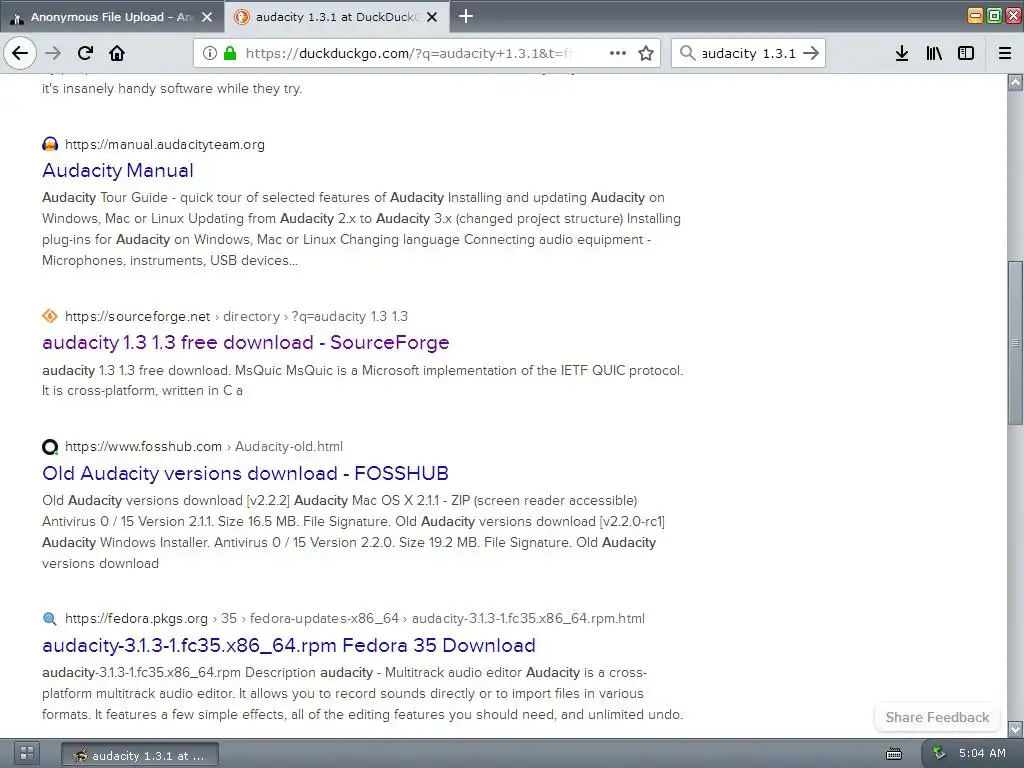Screen dimensions: 1024x768
Task: Click the fedora.pkgs.org URL
Action: click(136, 618)
